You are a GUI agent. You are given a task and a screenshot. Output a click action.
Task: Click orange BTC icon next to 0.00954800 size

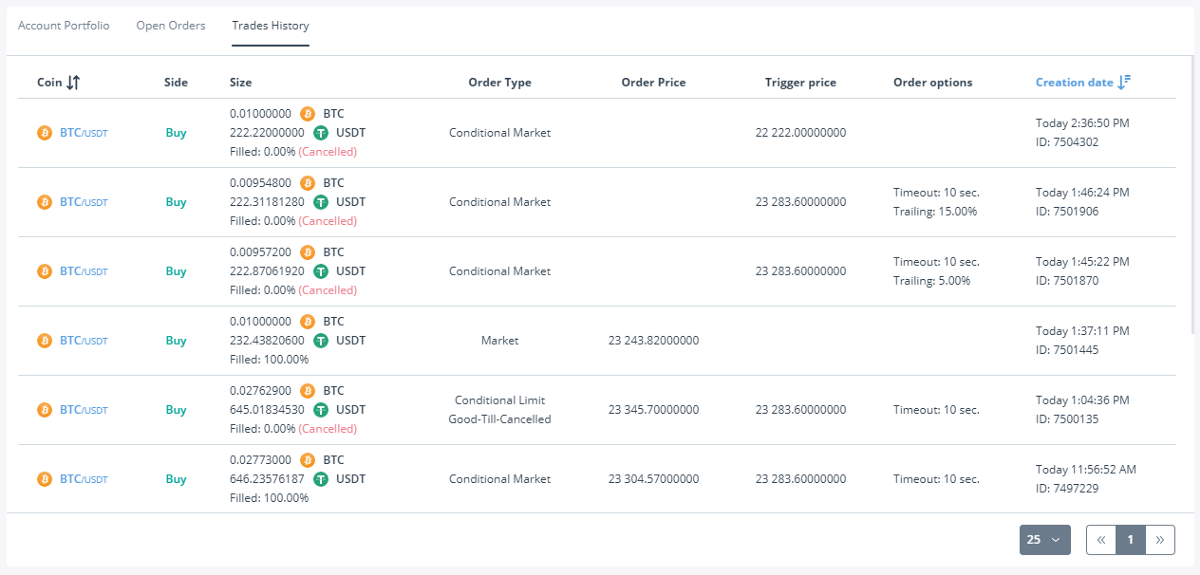(x=308, y=183)
